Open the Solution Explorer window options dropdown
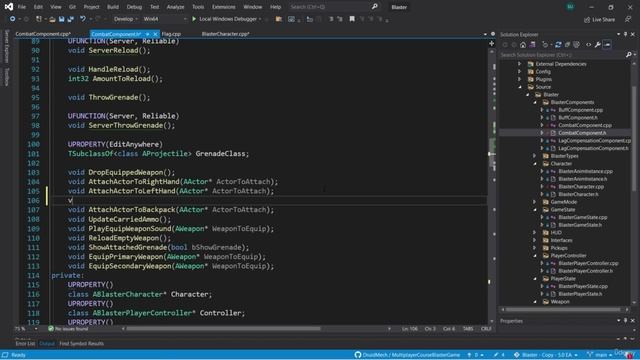The width and height of the screenshot is (640, 360). click(618, 35)
